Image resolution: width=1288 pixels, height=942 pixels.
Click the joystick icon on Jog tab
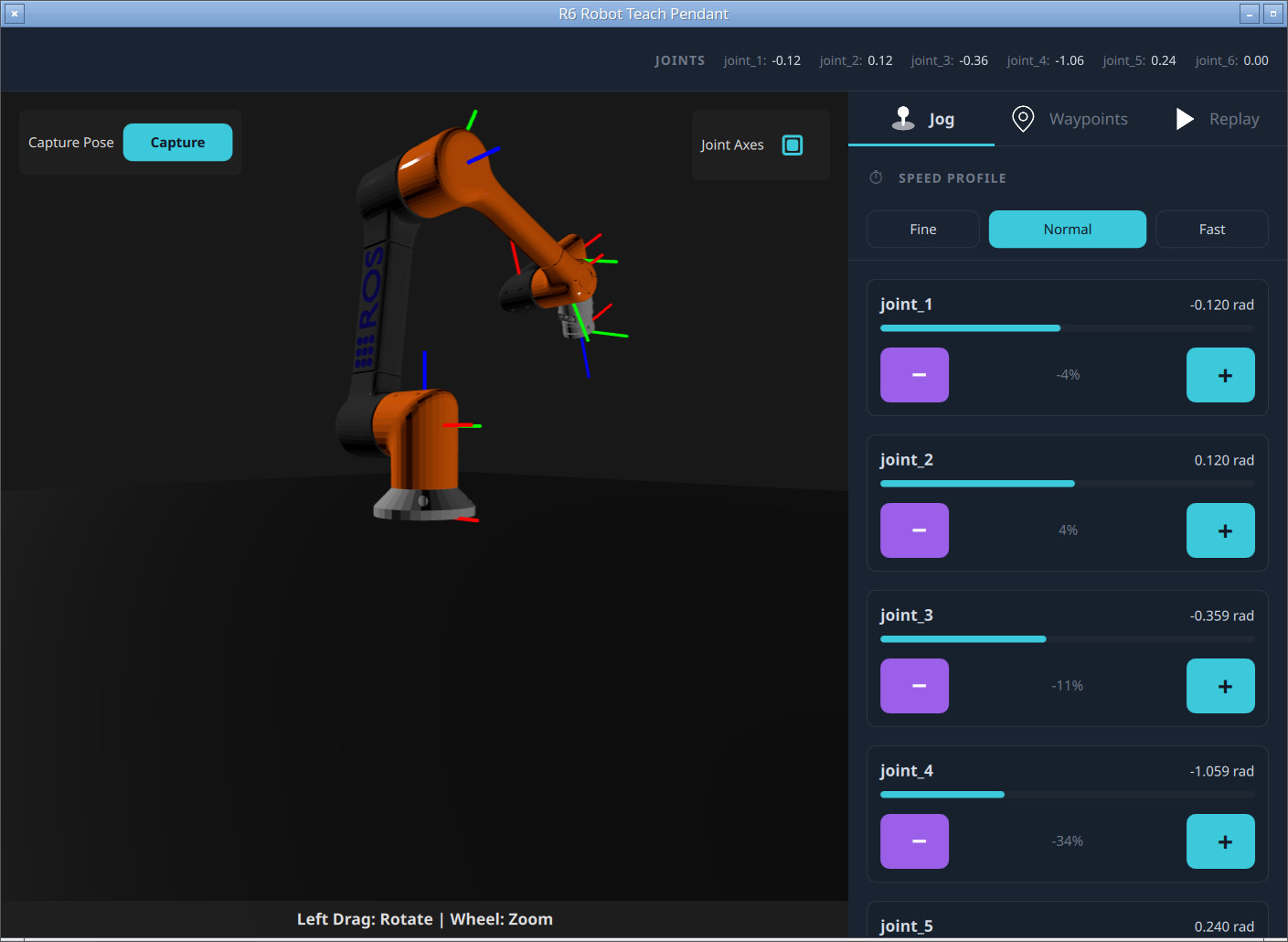tap(903, 118)
